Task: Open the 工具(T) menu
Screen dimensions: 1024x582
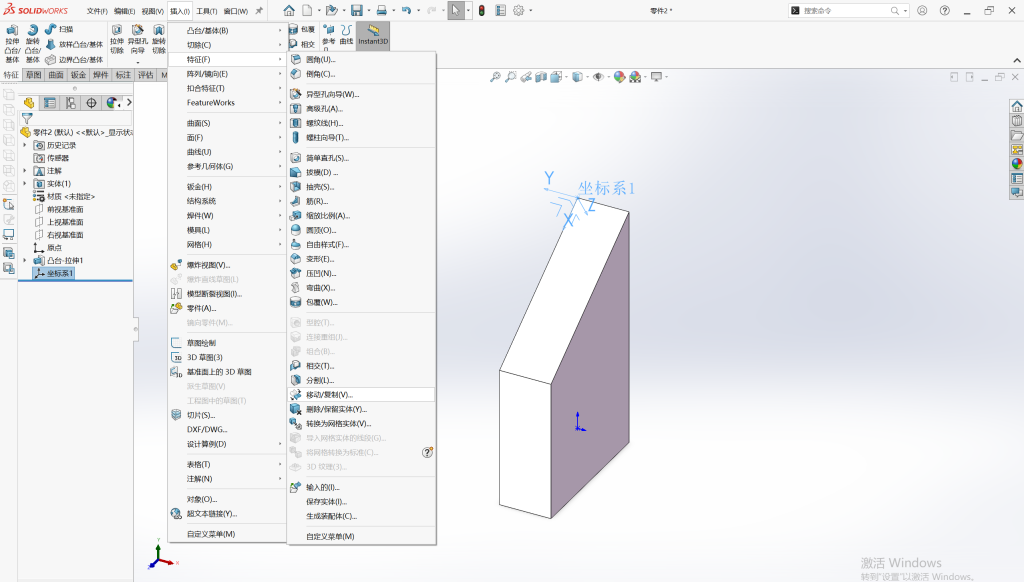Action: [206, 11]
